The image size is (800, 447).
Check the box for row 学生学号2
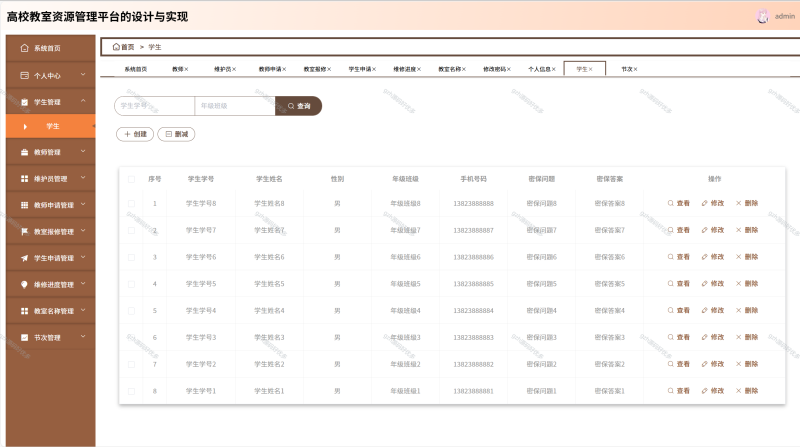click(131, 364)
